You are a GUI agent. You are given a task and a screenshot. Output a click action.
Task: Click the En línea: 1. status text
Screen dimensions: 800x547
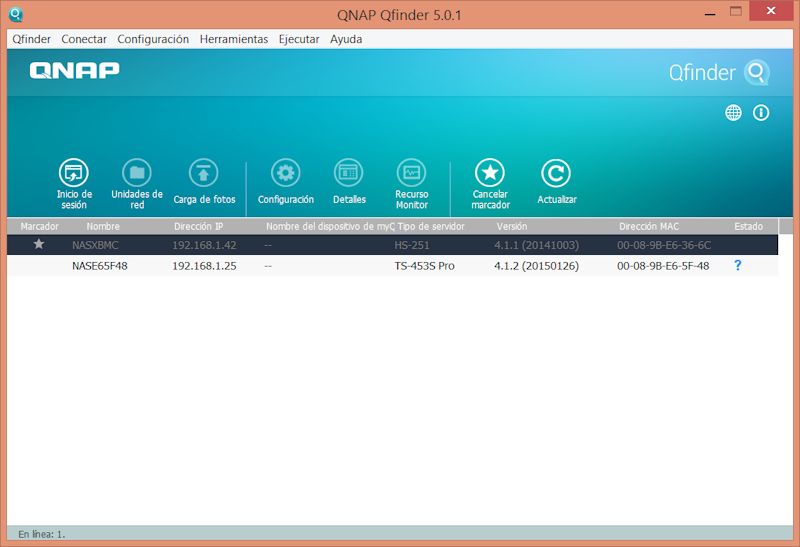(x=42, y=534)
